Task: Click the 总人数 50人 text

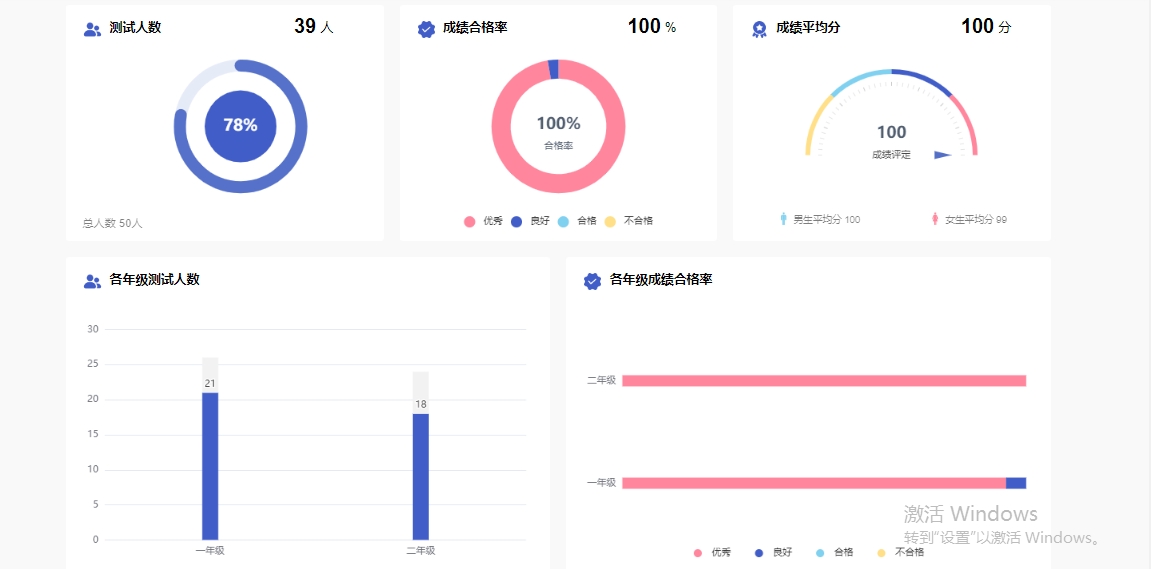Action: 113,224
